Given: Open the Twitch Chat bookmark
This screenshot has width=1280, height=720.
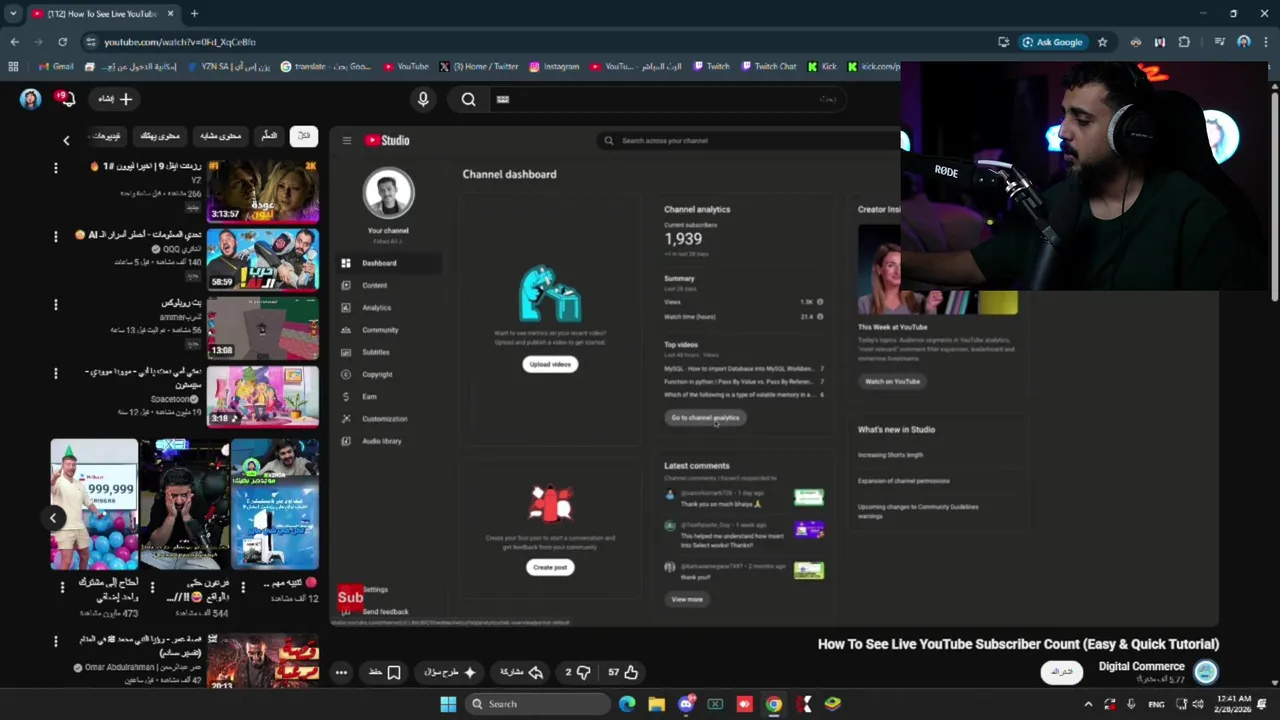Looking at the screenshot, I should tap(769, 67).
